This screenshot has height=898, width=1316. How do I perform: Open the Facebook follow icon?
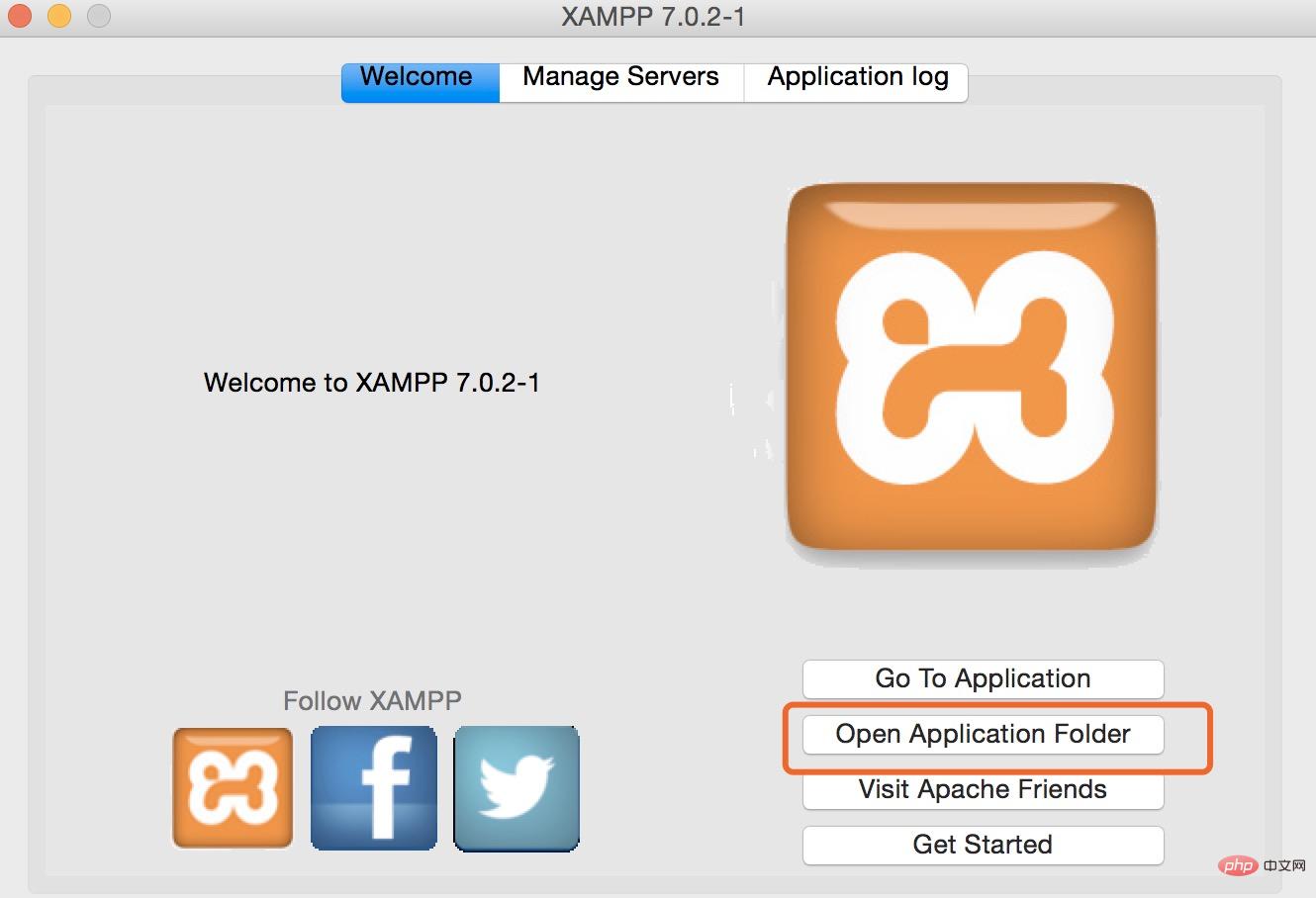374,788
